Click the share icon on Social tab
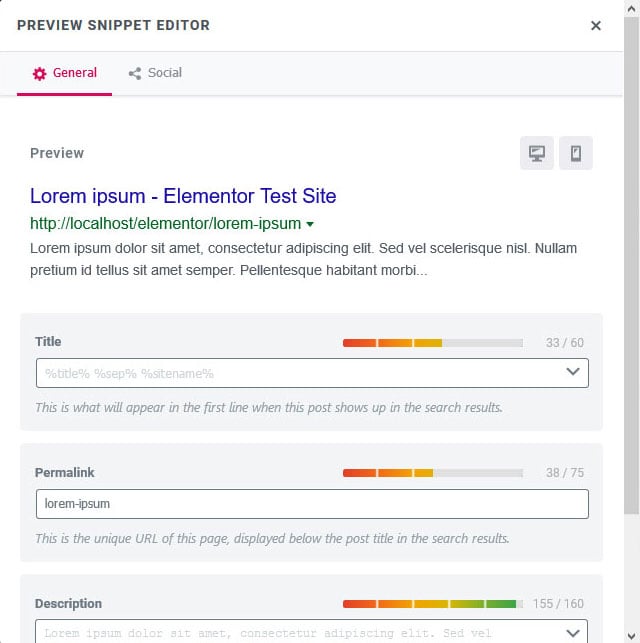 pos(135,73)
